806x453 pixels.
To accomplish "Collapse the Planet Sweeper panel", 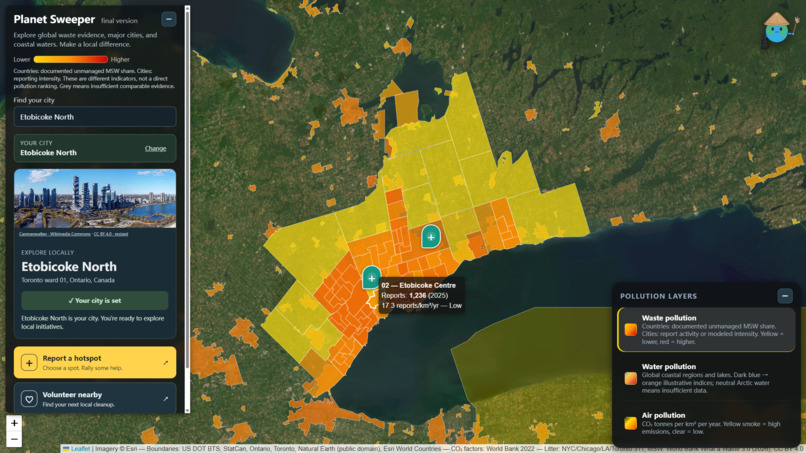I will coord(169,20).
